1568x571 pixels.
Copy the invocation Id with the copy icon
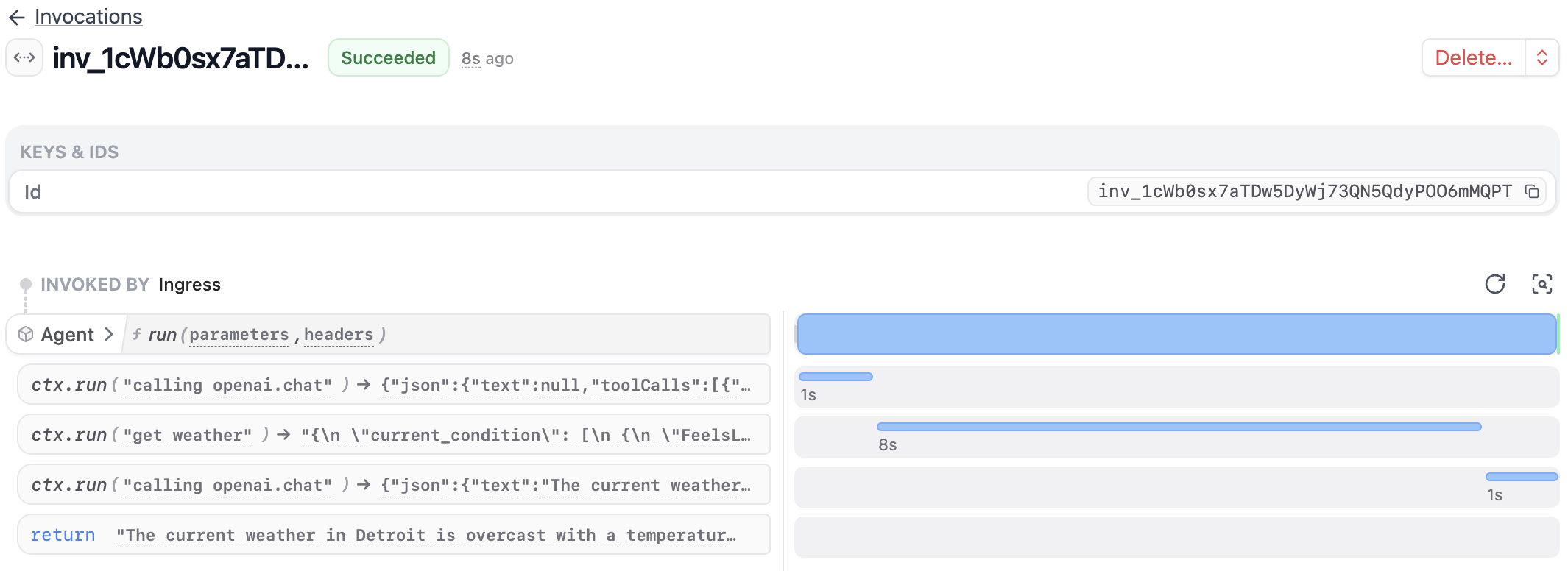tap(1532, 192)
